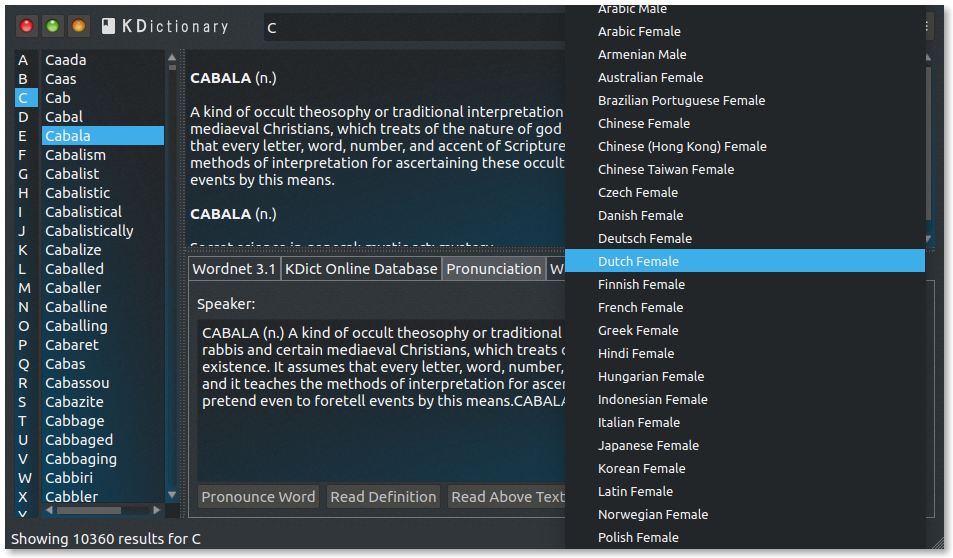Click the orange window button

[78, 26]
